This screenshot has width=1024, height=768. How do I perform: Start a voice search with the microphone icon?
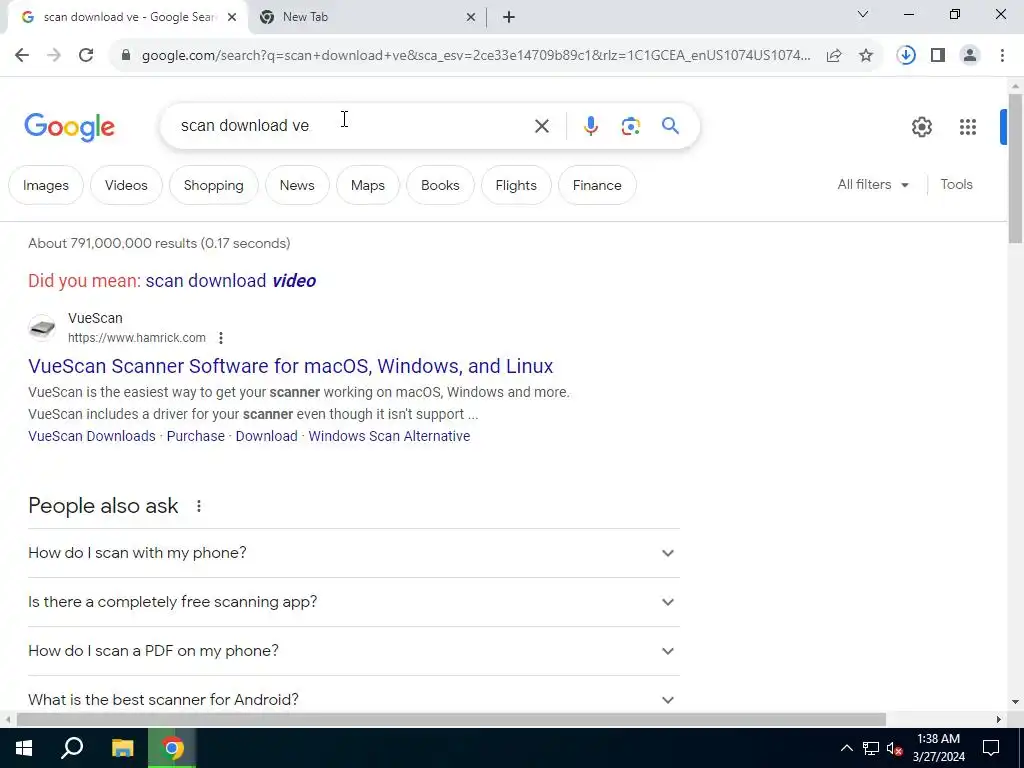point(590,125)
